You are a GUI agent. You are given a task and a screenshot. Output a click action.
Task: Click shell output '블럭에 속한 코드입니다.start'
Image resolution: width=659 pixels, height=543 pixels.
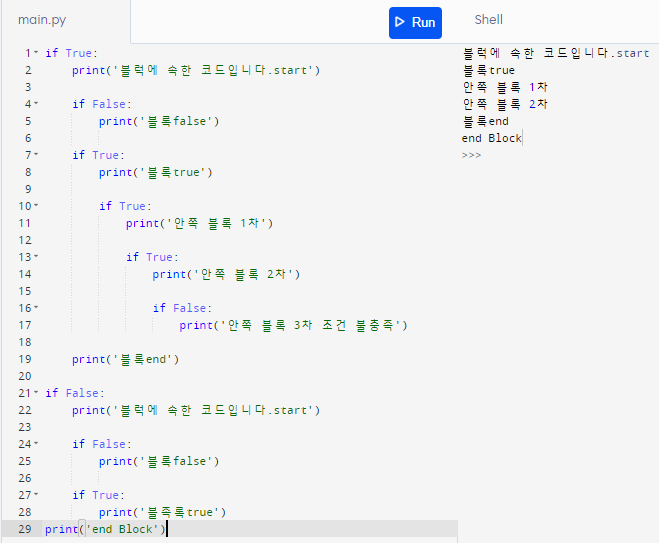tap(556, 53)
